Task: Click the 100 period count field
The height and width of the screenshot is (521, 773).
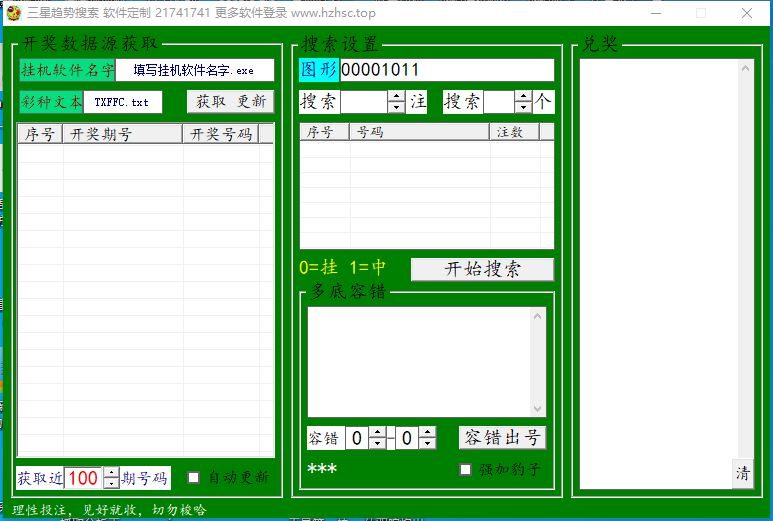Action: [x=84, y=478]
